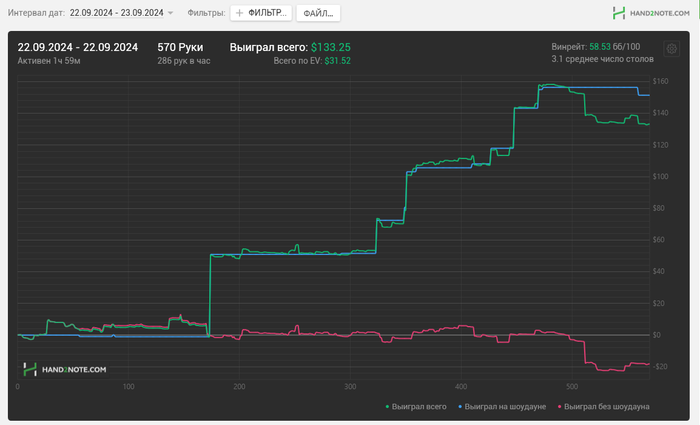Click the $160 y-axis label
The width and height of the screenshot is (700, 425).
tap(660, 81)
